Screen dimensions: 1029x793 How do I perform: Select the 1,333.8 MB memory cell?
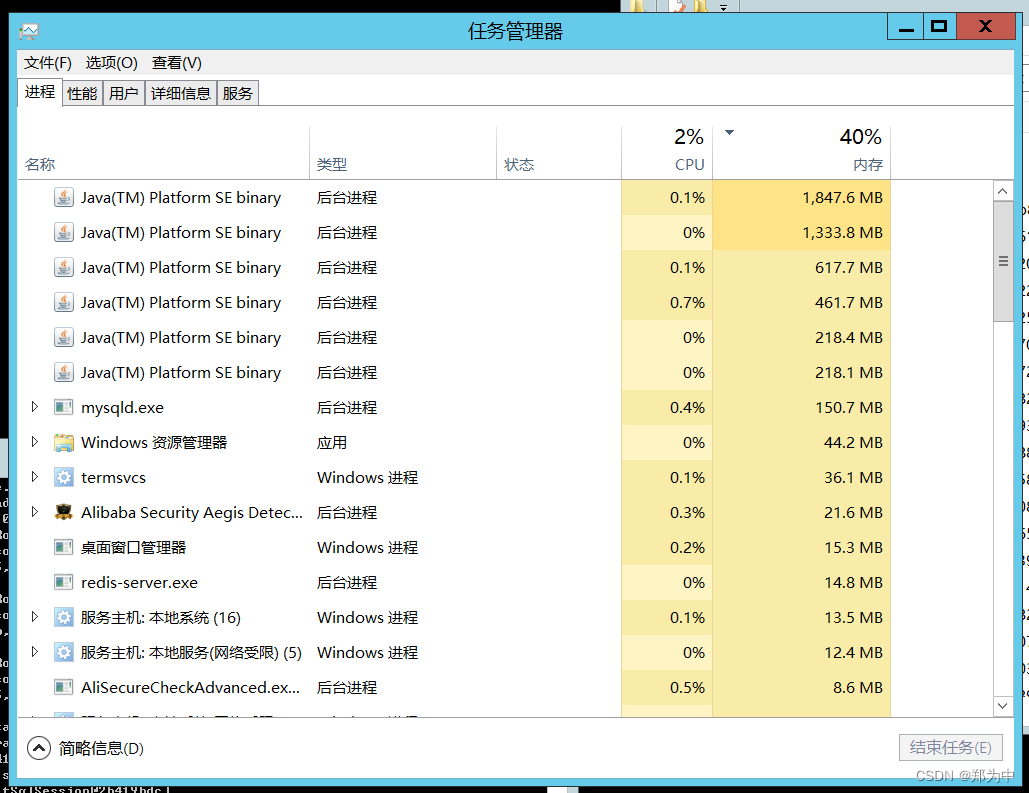click(801, 232)
